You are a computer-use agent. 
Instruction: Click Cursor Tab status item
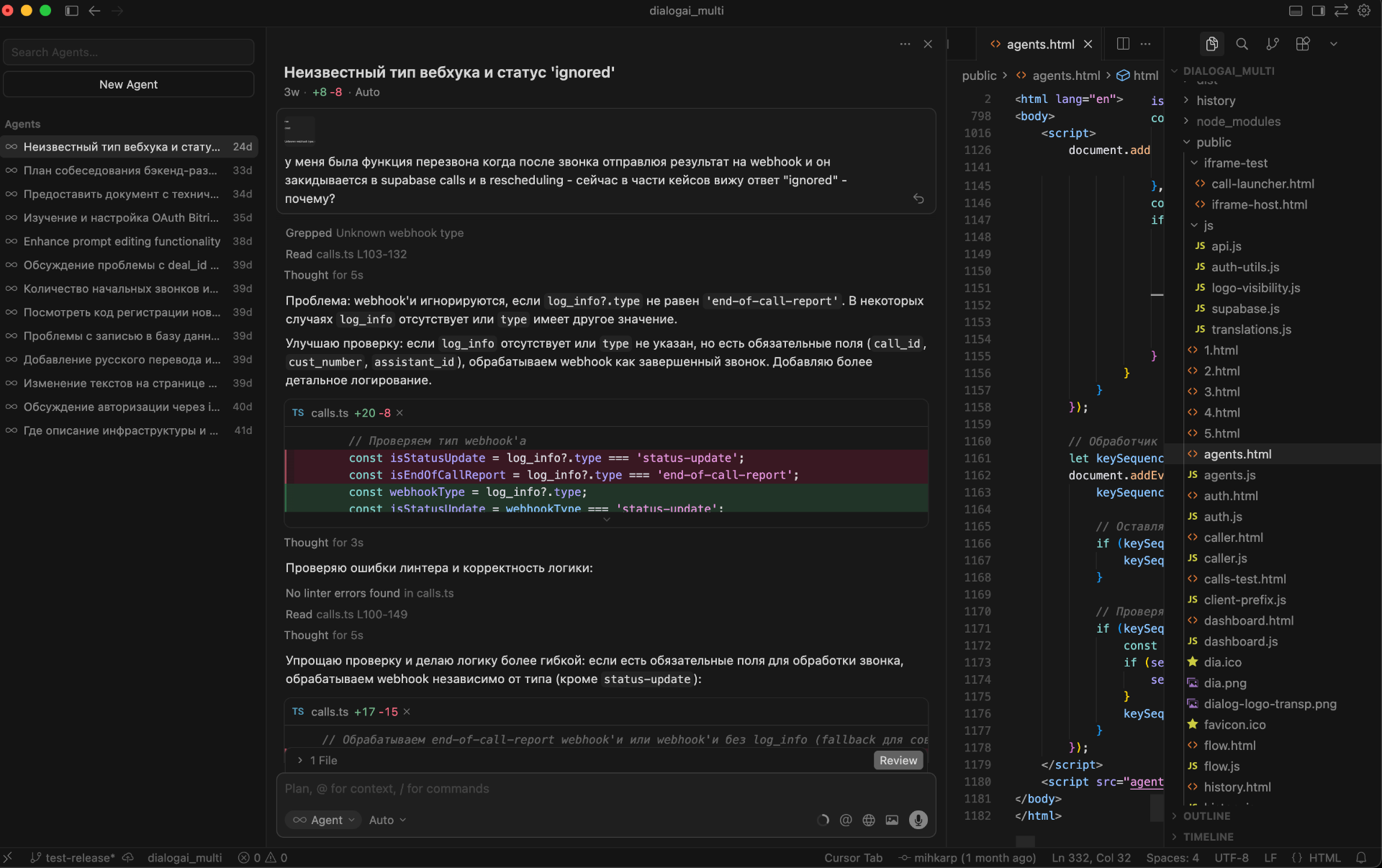point(853,858)
